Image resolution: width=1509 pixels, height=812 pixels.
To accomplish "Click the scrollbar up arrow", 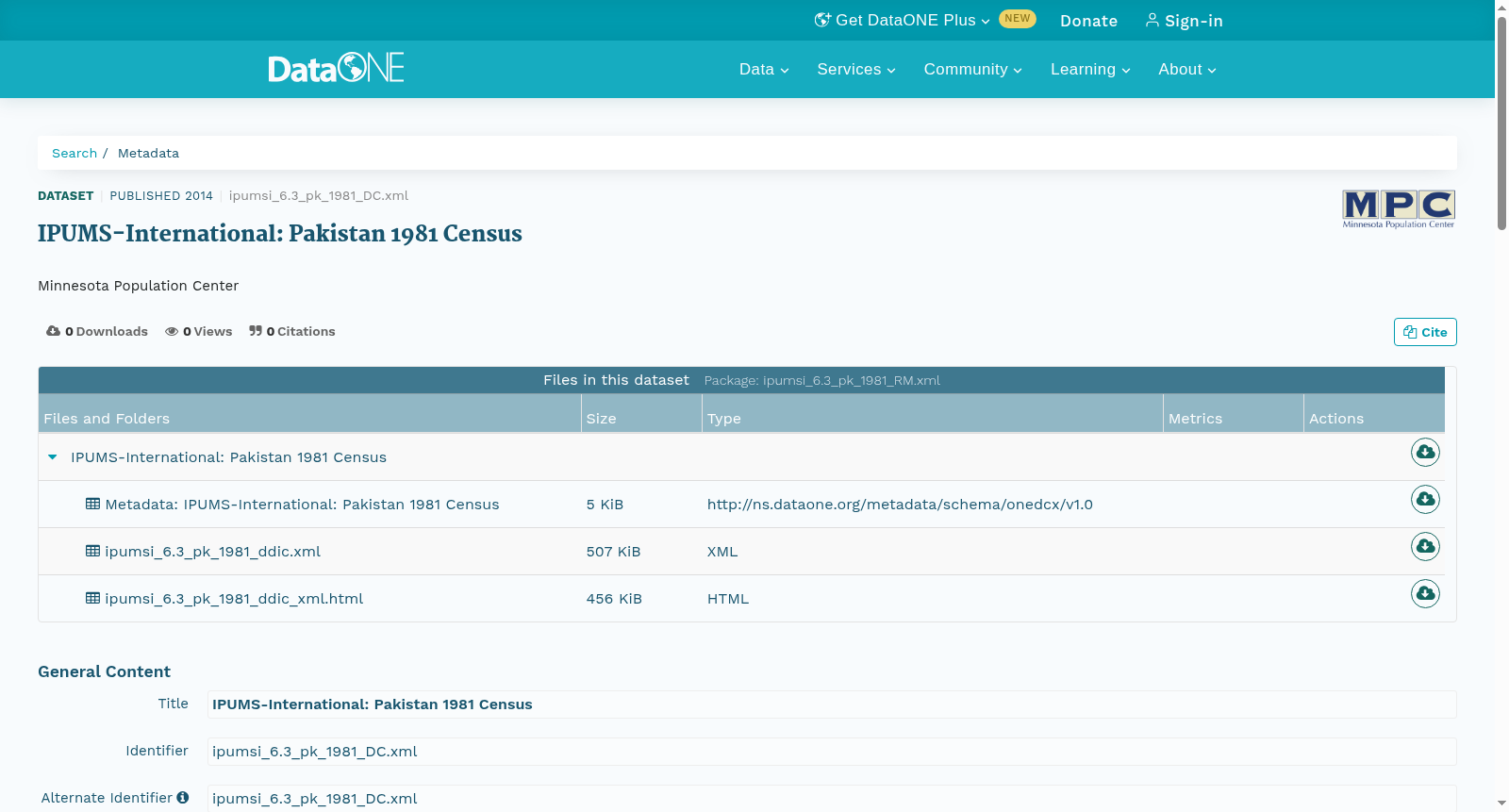I will [1501, 7].
